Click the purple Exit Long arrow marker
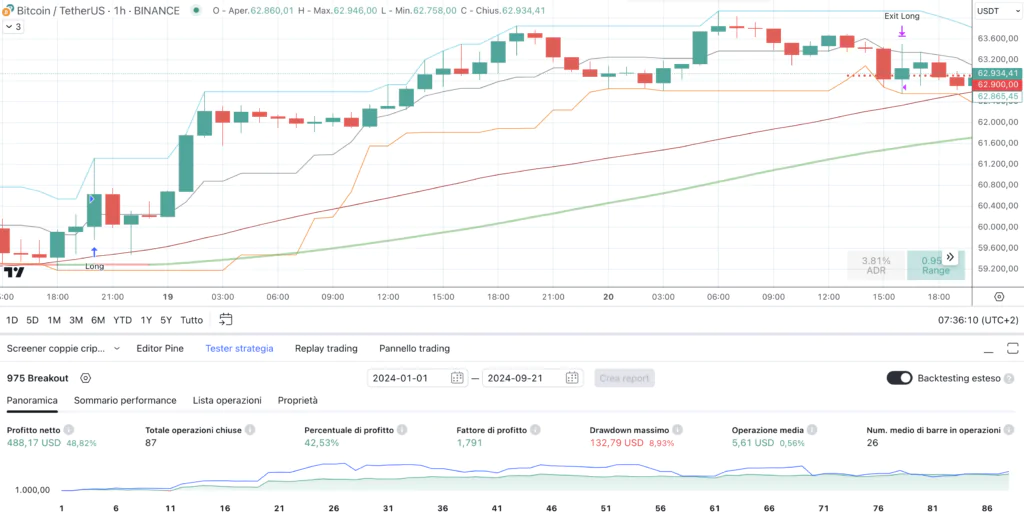 902,31
